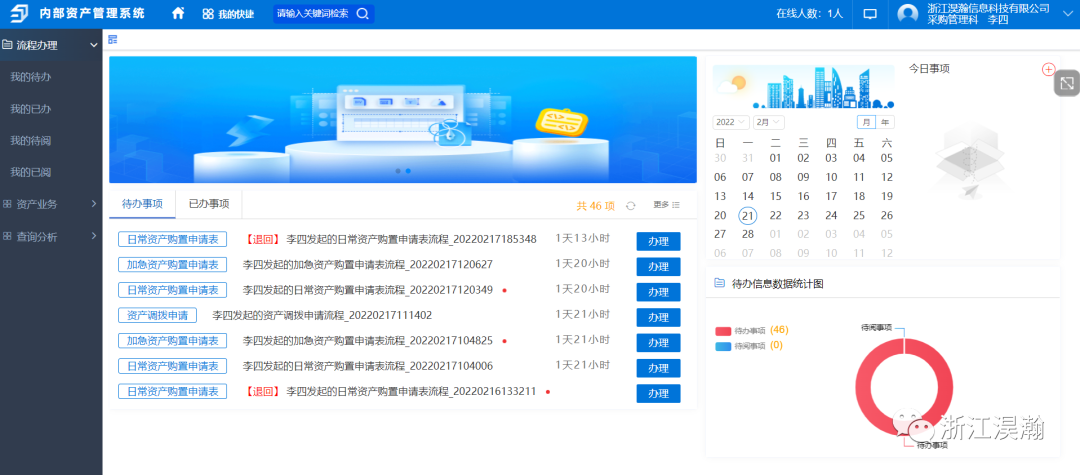Image resolution: width=1080 pixels, height=475 pixels.
Task: Click the home icon in top bar
Action: [x=178, y=14]
